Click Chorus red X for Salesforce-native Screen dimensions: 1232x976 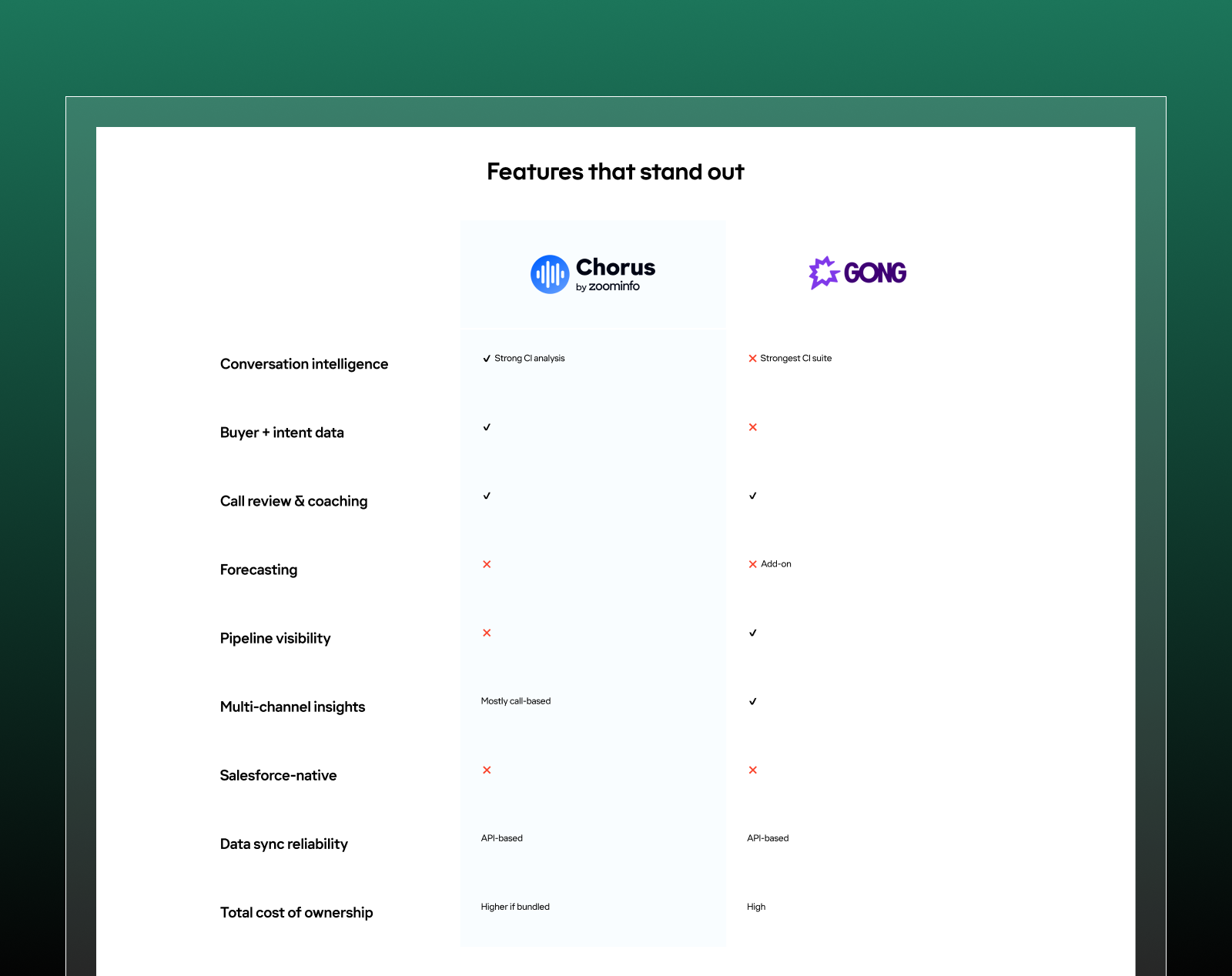487,770
